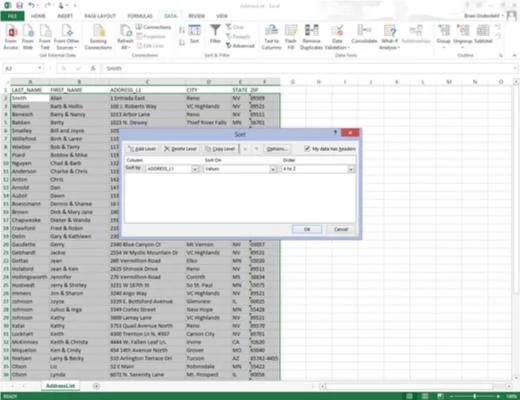Switch to the FORMULAS ribbon tab

[140, 16]
